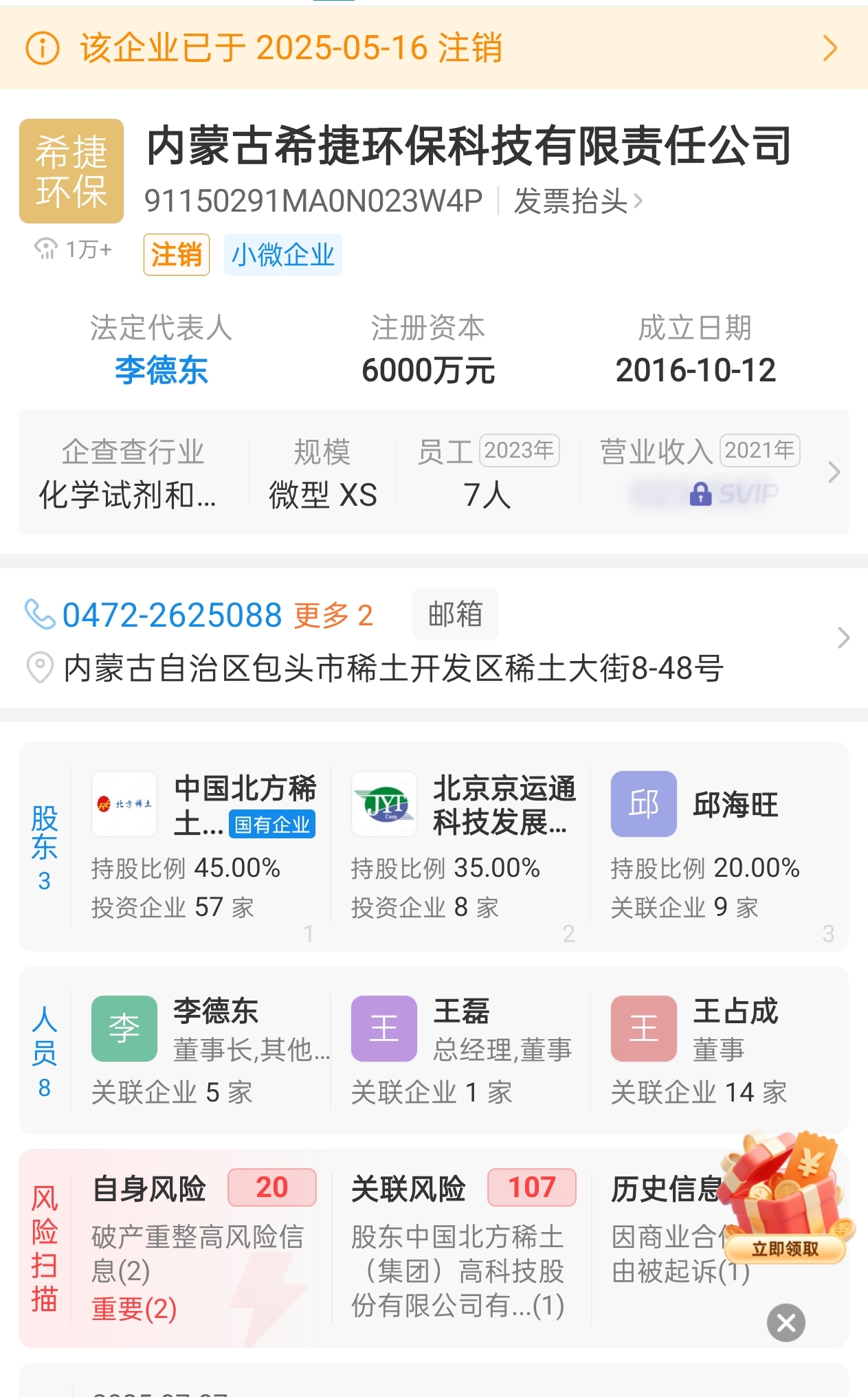Close the red envelope promo

(x=786, y=1323)
